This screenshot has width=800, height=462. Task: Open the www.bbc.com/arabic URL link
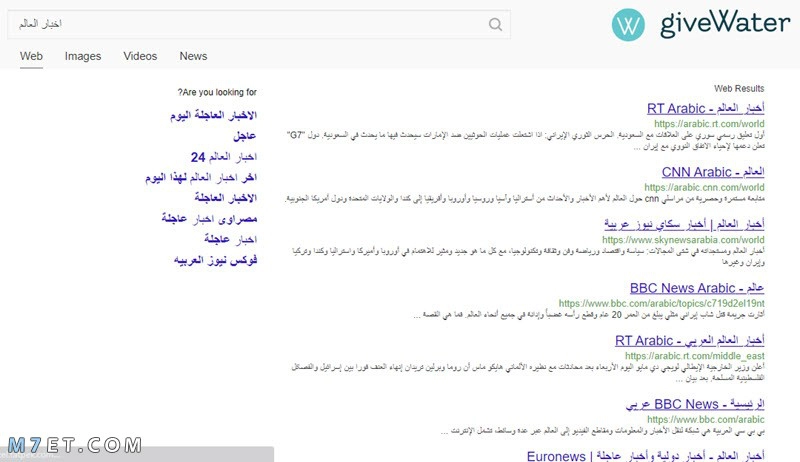tap(706, 419)
